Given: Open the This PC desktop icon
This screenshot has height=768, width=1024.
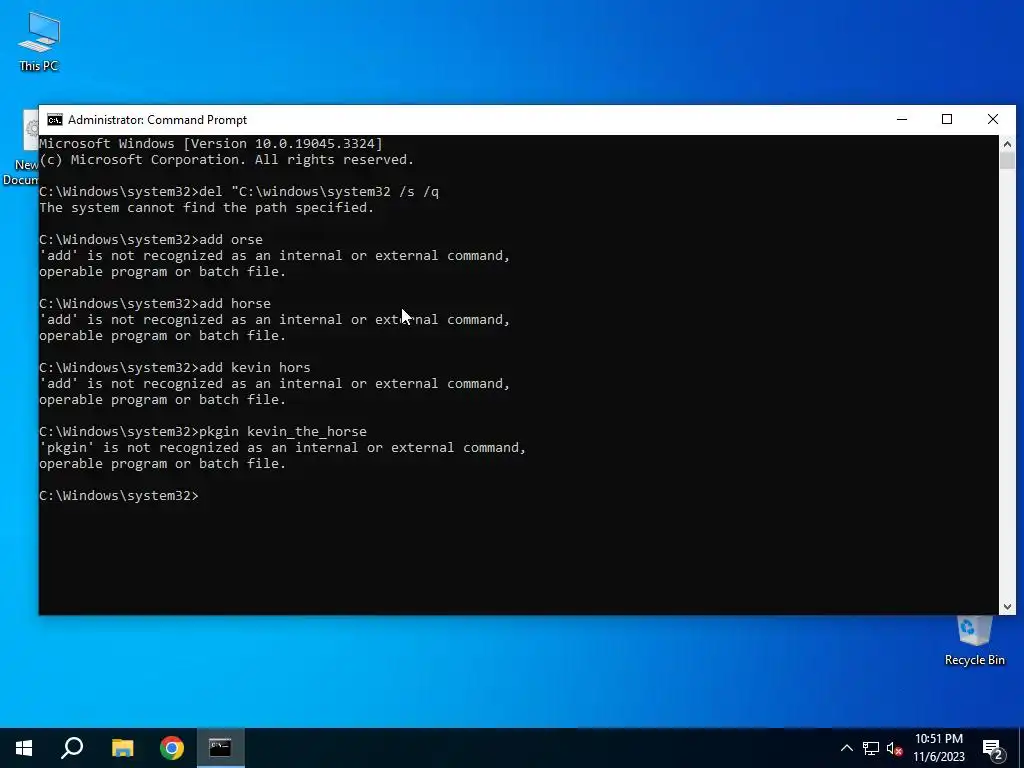Looking at the screenshot, I should 39,41.
